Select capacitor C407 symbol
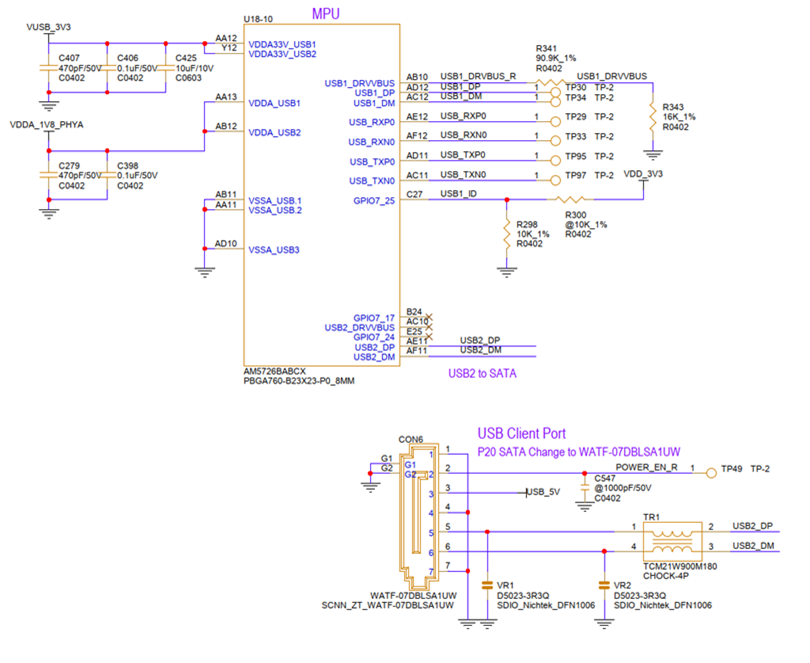The height and width of the screenshot is (663, 810). [x=49, y=68]
